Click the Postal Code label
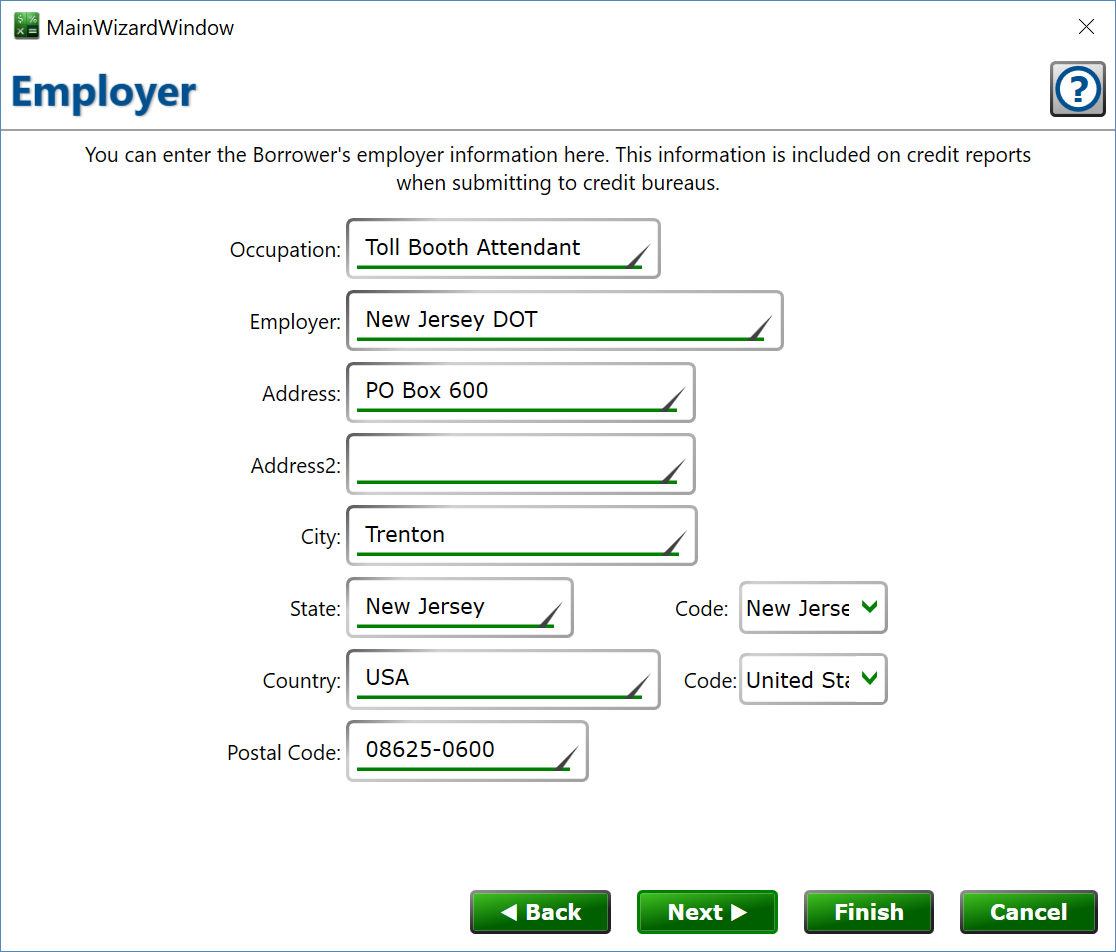This screenshot has height=952, width=1116. coord(283,753)
